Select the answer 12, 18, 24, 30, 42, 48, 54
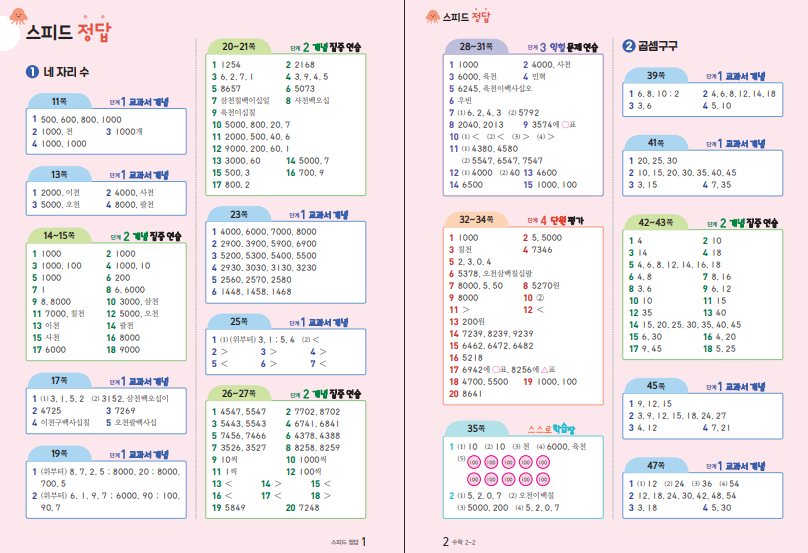The image size is (808, 553). click(x=687, y=496)
